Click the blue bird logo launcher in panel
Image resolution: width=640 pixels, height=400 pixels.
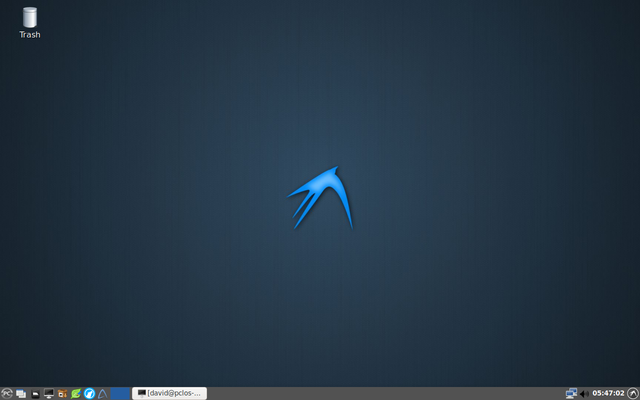pyautogui.click(x=102, y=393)
